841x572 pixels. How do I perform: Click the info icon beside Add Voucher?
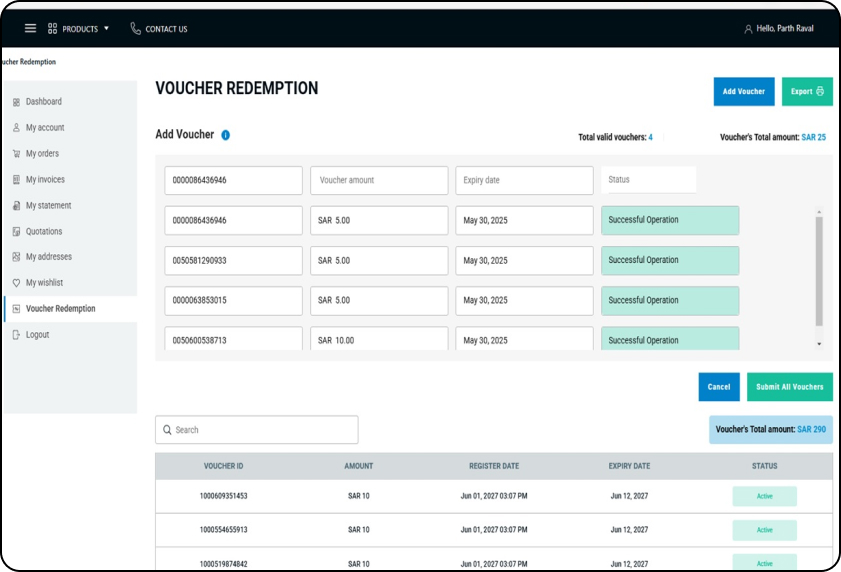226,135
